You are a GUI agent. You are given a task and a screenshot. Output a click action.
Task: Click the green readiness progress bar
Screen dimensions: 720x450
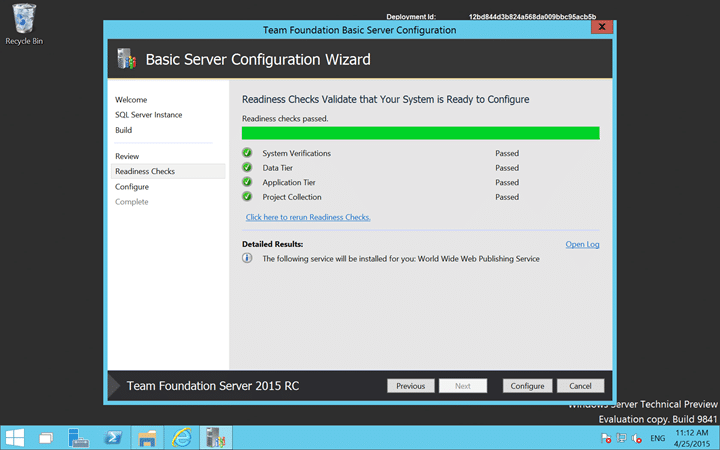[x=421, y=133]
